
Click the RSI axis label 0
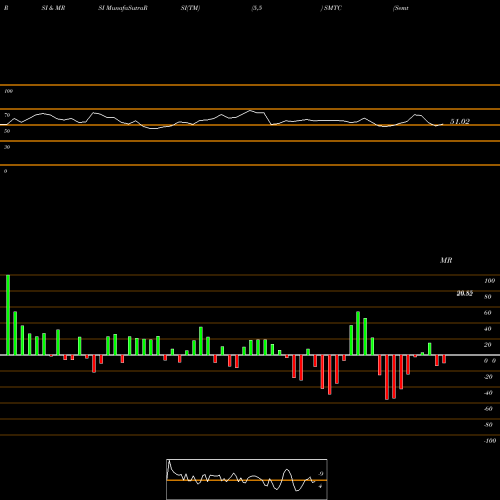[5, 171]
